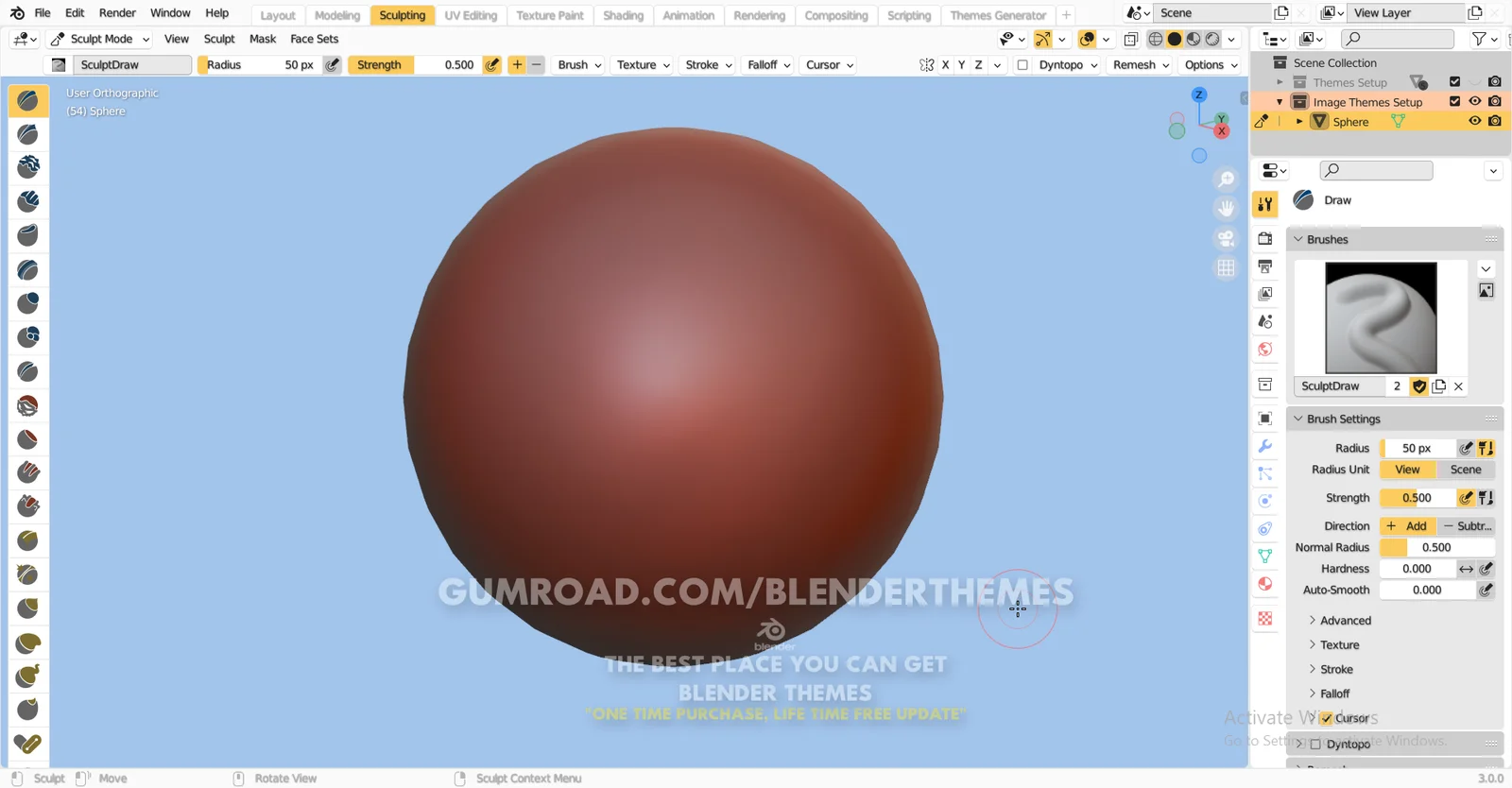1512x788 pixels.
Task: Select the Pose brush tool
Action: click(x=28, y=745)
